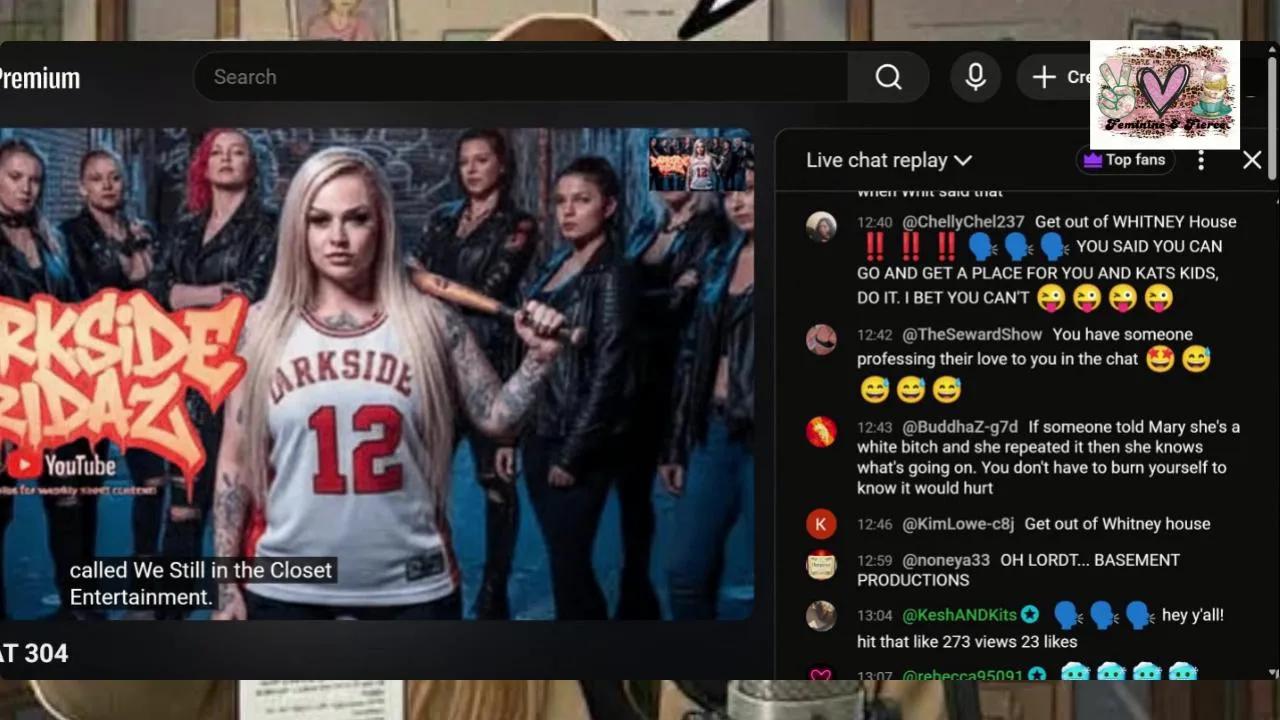Click @ChellyChel237 avatar in chat
This screenshot has width=1280, height=720.
point(821,227)
